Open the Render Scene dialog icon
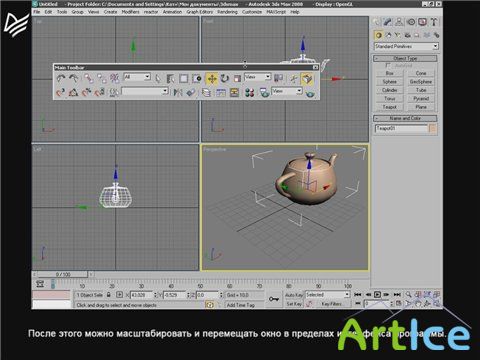Image resolution: width=480 pixels, height=360 pixels. point(264,92)
